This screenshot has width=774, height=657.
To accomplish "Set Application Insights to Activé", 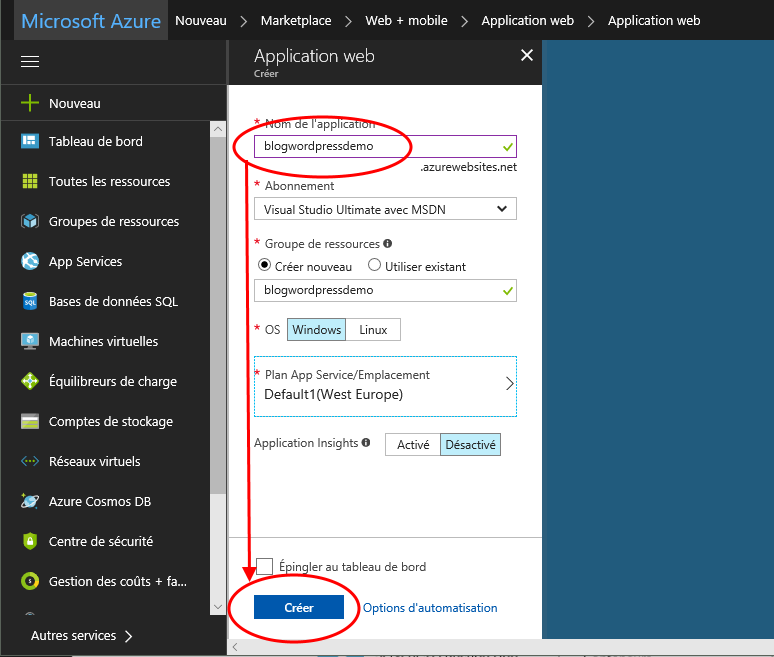I will point(413,445).
